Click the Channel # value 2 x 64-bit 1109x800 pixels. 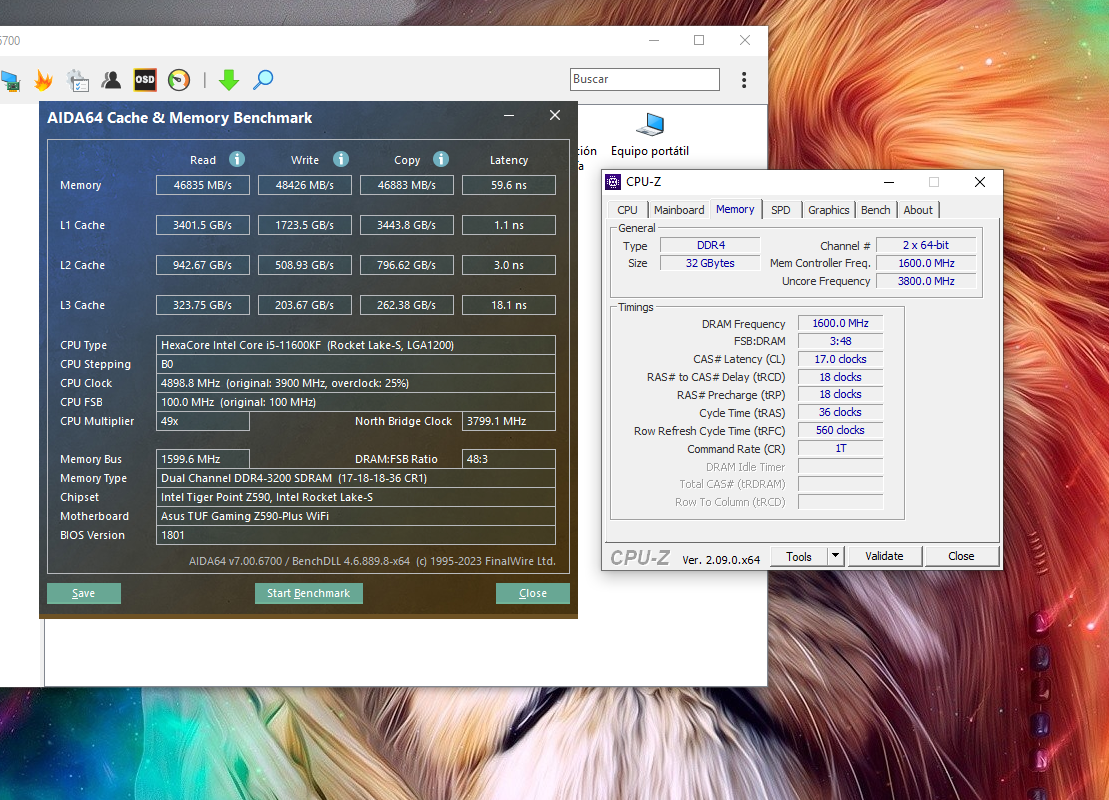pos(927,245)
